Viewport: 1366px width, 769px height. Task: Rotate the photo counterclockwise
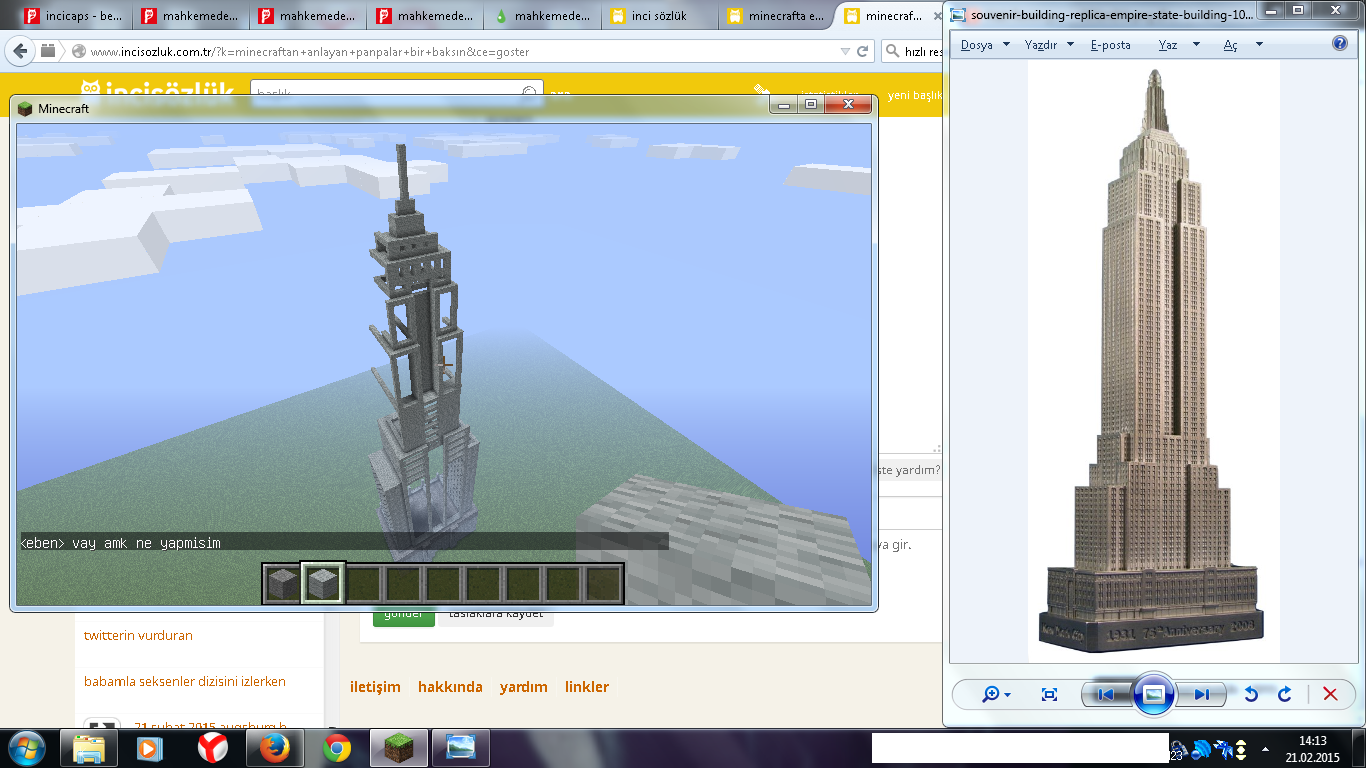(1251, 694)
